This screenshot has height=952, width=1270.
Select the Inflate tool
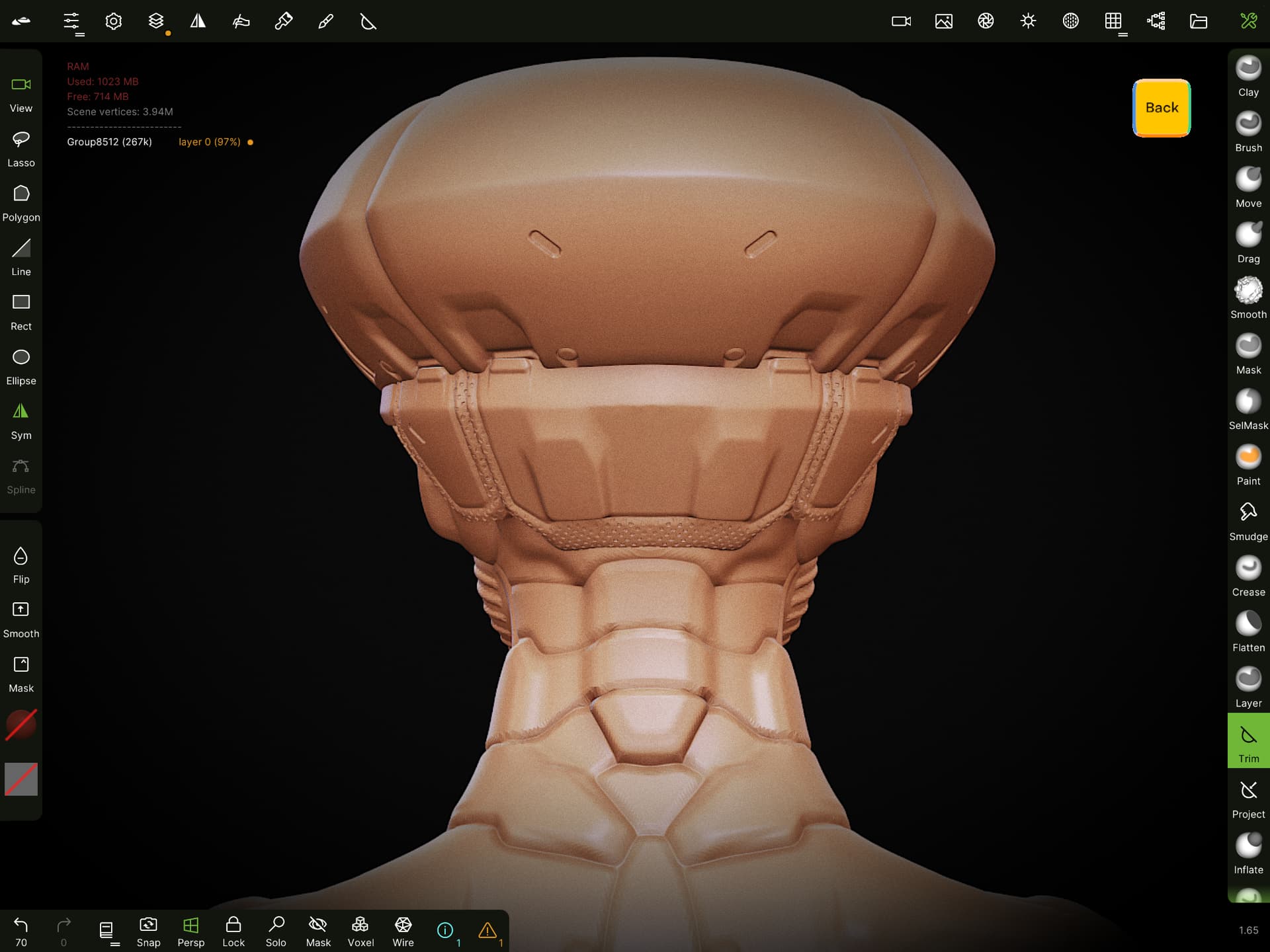(x=1248, y=854)
